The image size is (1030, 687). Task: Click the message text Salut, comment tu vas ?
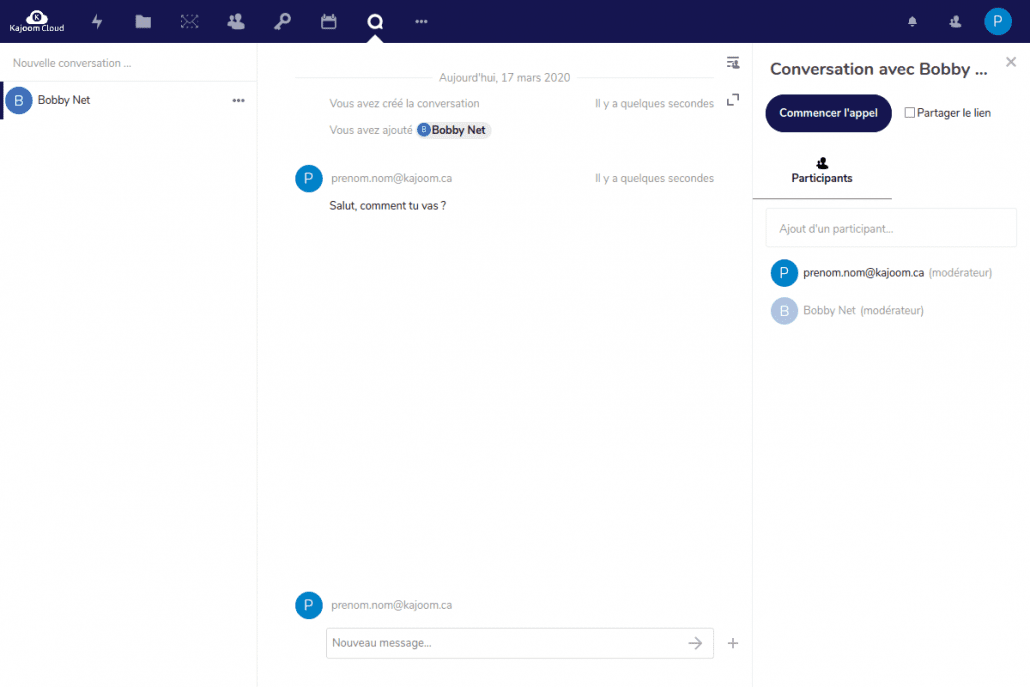click(388, 206)
